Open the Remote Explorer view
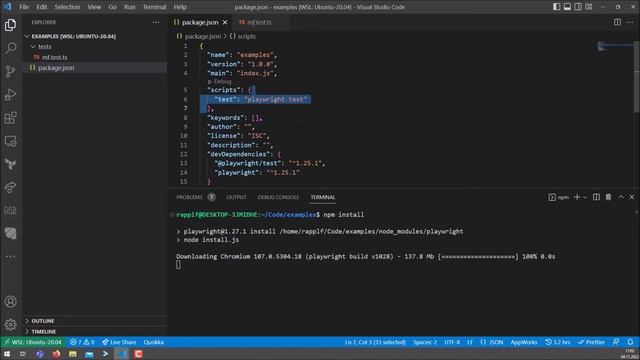The width and height of the screenshot is (640, 360). point(11,141)
